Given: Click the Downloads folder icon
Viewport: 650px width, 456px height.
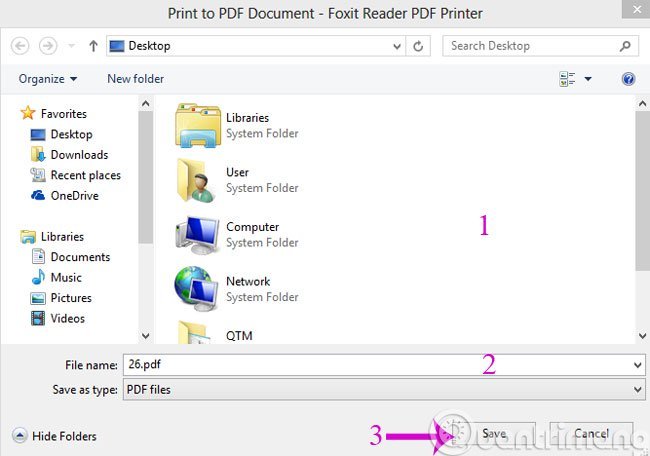Looking at the screenshot, I should point(38,154).
